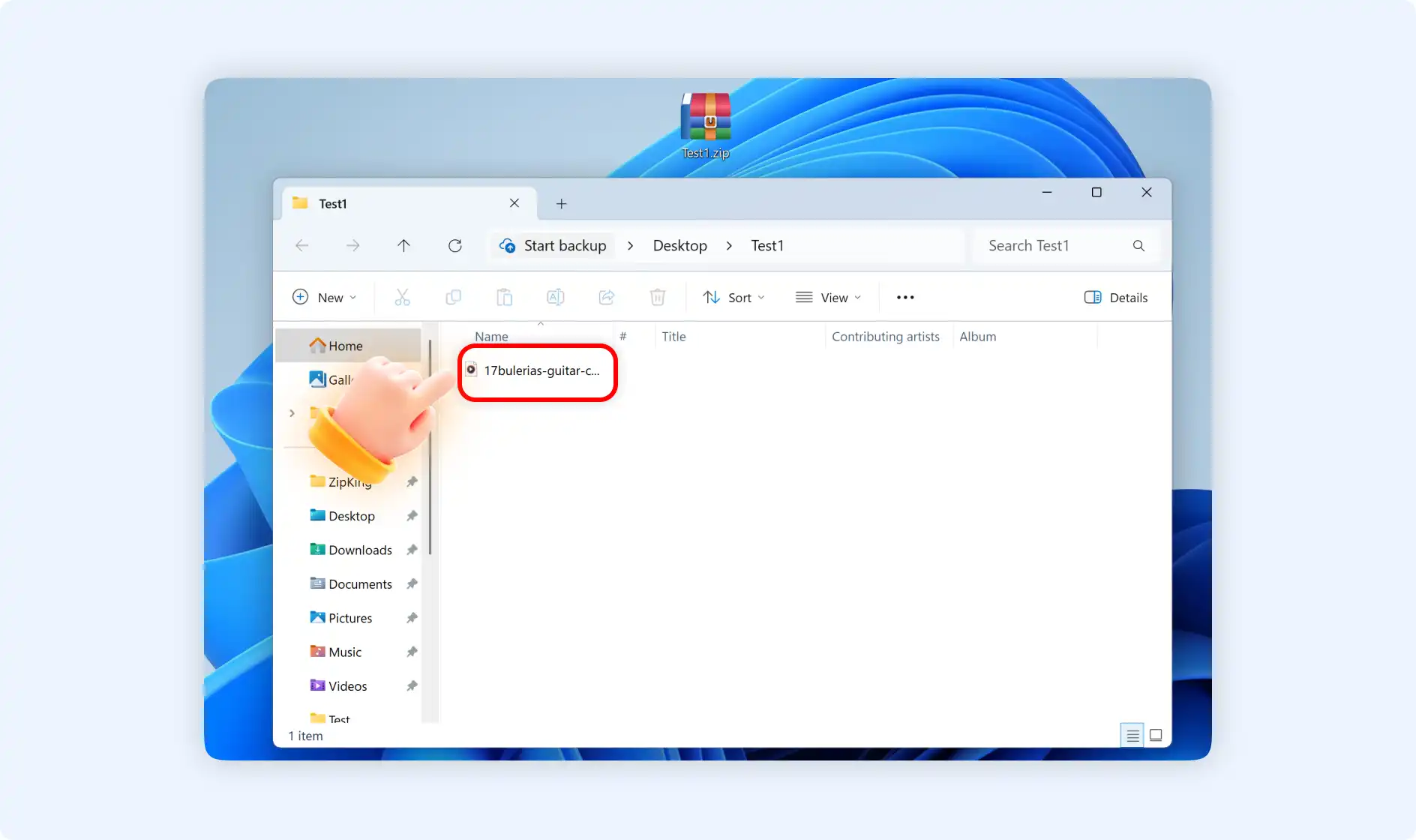Open Desktop in the sidebar

coord(342,516)
